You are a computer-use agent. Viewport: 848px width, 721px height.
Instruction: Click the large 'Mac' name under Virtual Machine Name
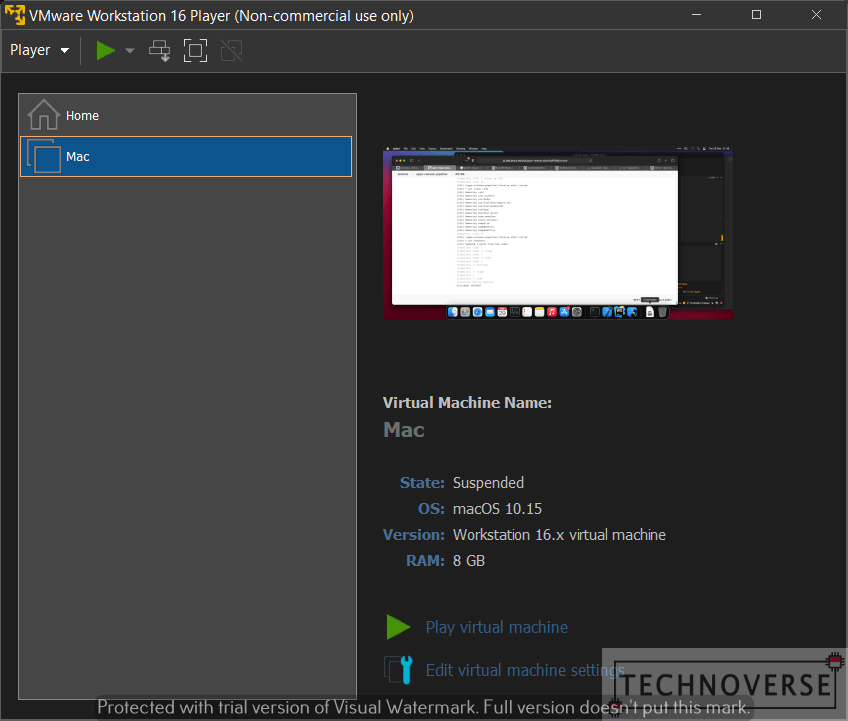point(403,430)
